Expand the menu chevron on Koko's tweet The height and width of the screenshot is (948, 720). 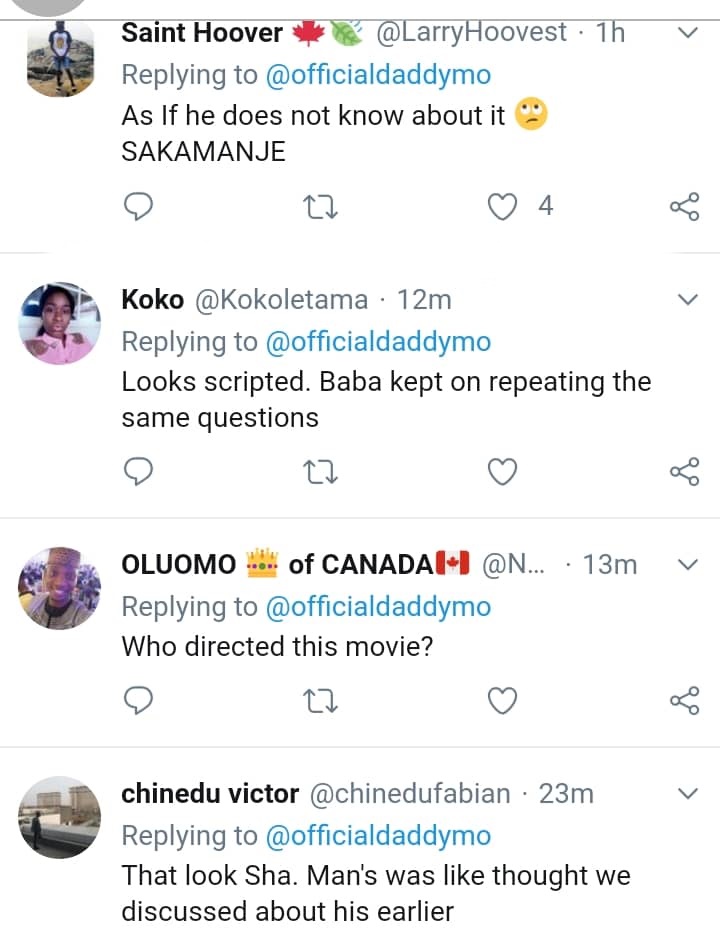[x=687, y=300]
